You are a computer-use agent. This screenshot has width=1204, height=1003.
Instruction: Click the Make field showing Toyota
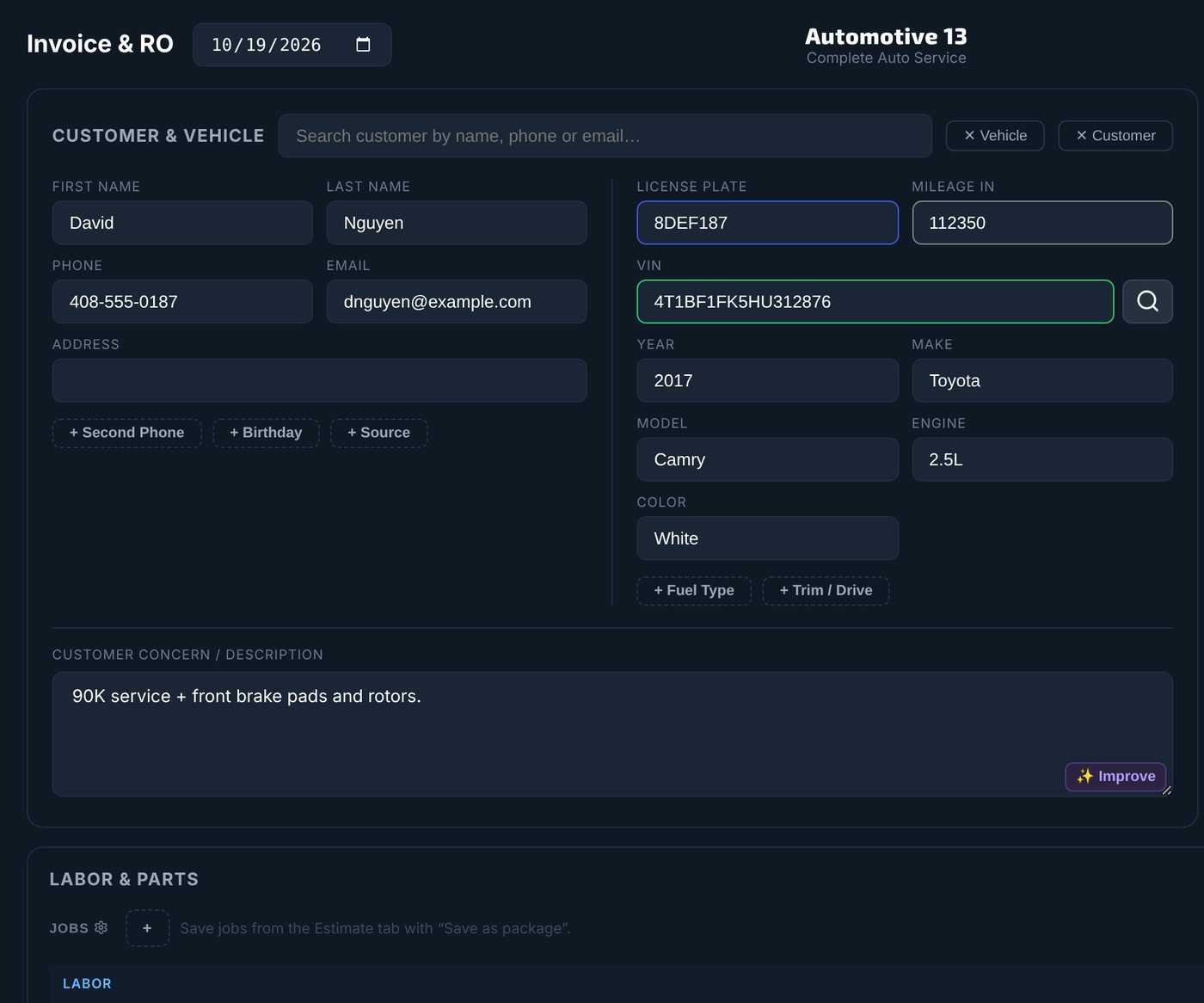(1042, 381)
